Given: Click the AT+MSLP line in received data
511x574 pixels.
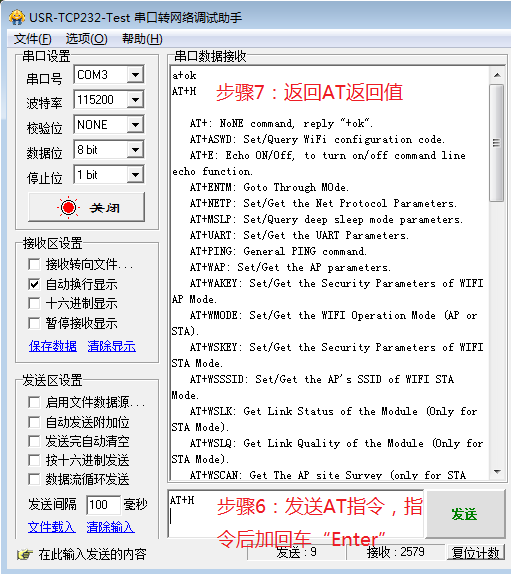Looking at the screenshot, I should (326, 219).
